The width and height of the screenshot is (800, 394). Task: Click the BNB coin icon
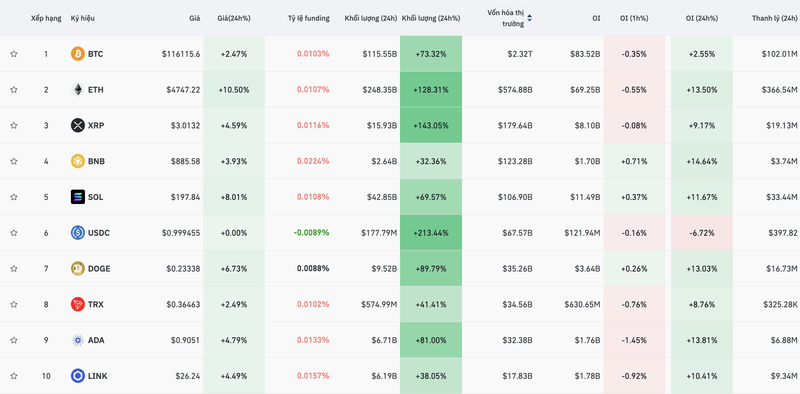78,161
